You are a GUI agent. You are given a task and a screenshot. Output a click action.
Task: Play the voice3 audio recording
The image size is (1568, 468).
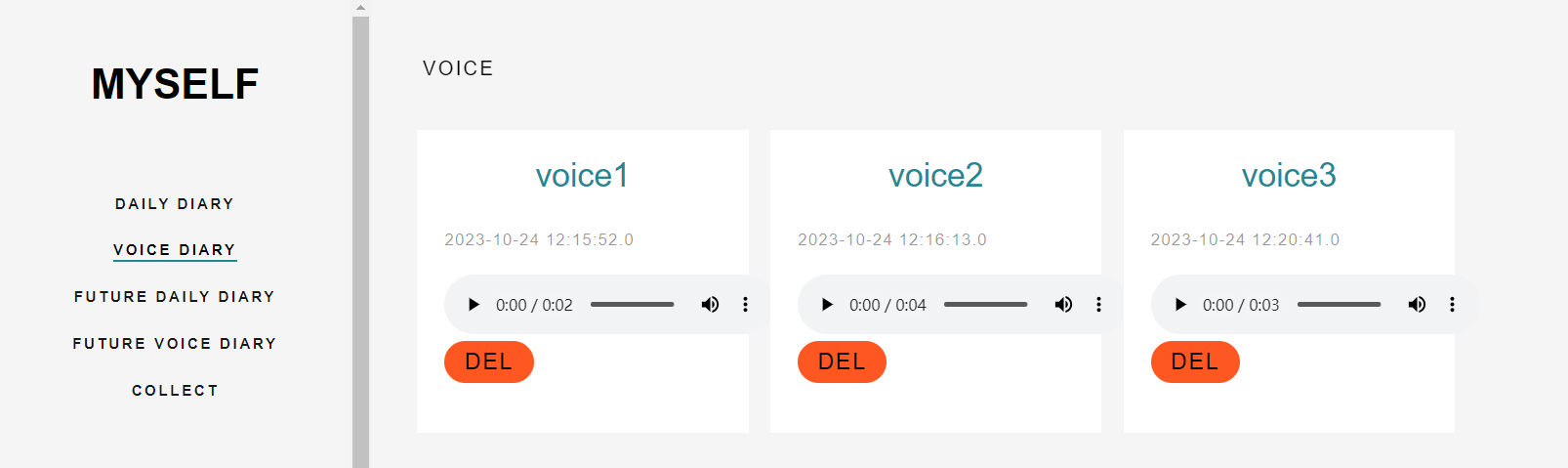[x=1180, y=305]
